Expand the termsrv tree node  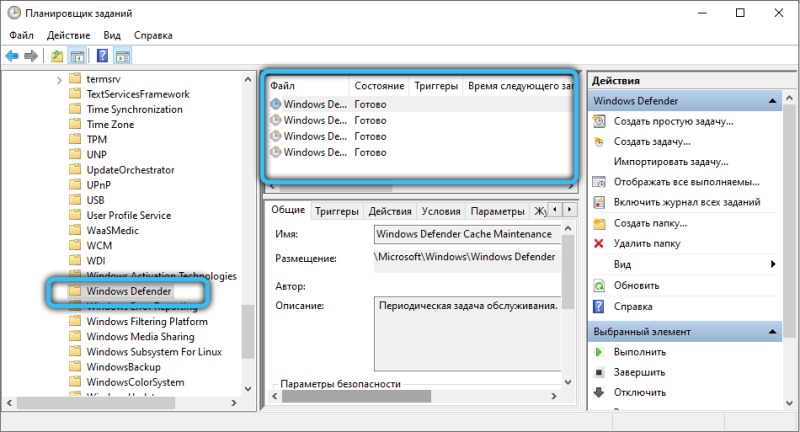pyautogui.click(x=59, y=80)
